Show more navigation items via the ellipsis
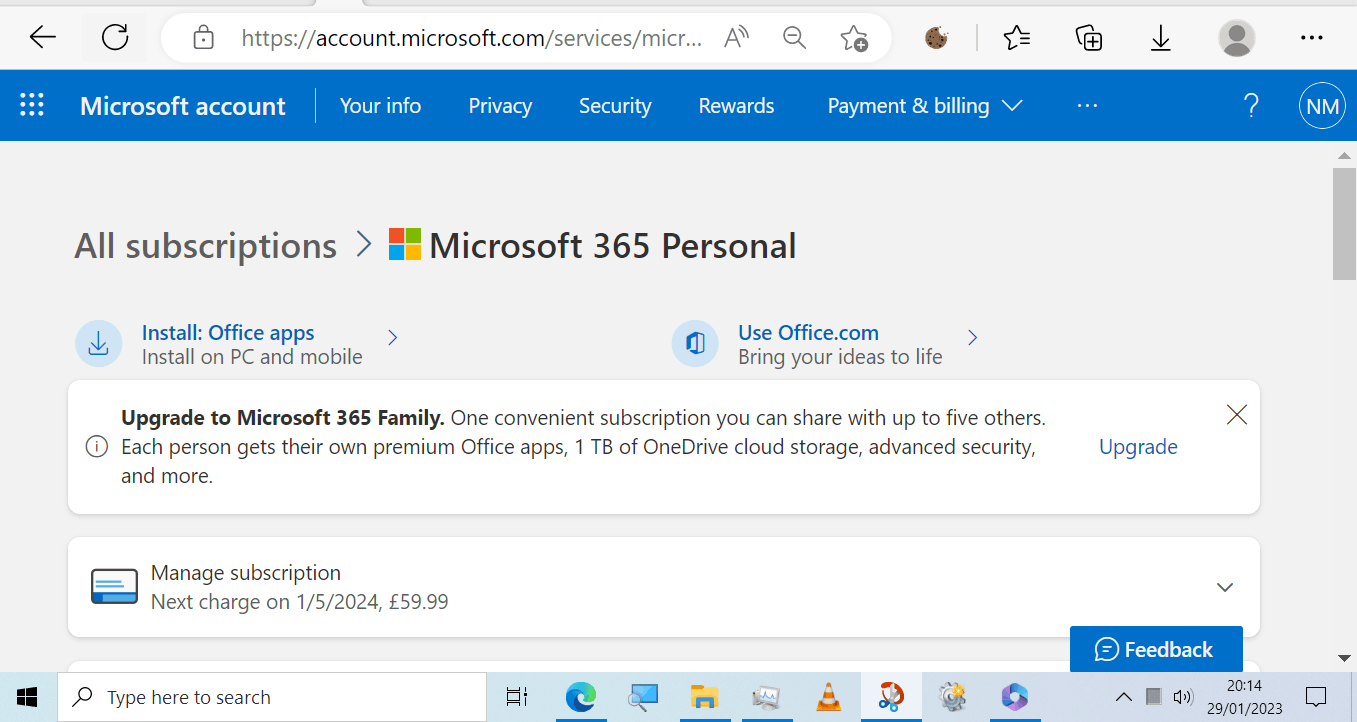 (x=1088, y=106)
